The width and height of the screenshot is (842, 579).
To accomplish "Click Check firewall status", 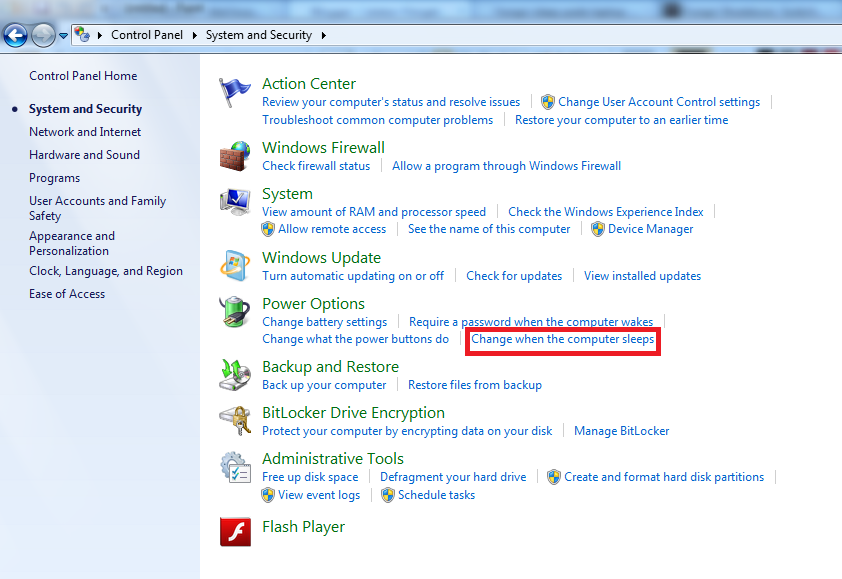I will tap(316, 166).
